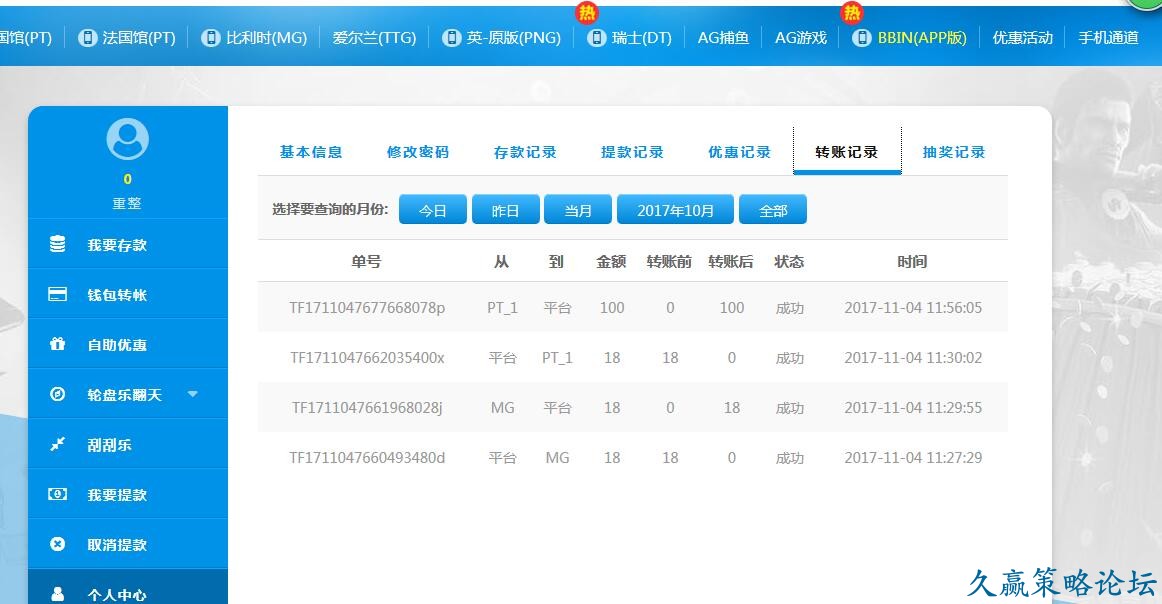The height and width of the screenshot is (604, 1162).
Task: Switch to the 修改密码 tab
Action: click(x=418, y=152)
